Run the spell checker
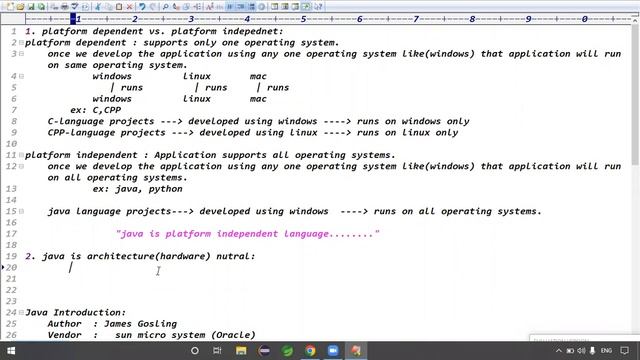This screenshot has height=360, width=640. coord(75,7)
